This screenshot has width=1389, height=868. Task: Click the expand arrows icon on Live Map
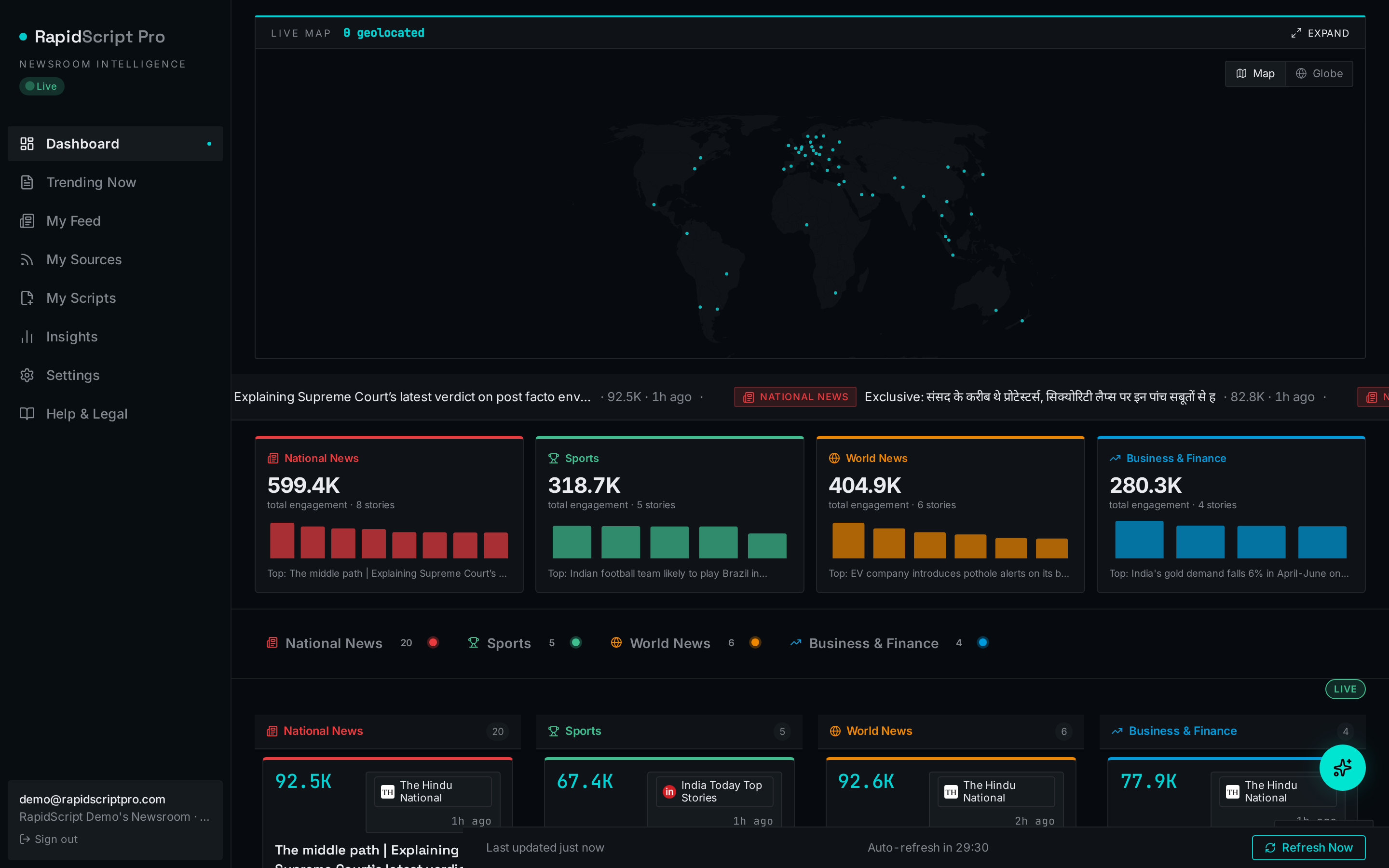click(x=1296, y=33)
